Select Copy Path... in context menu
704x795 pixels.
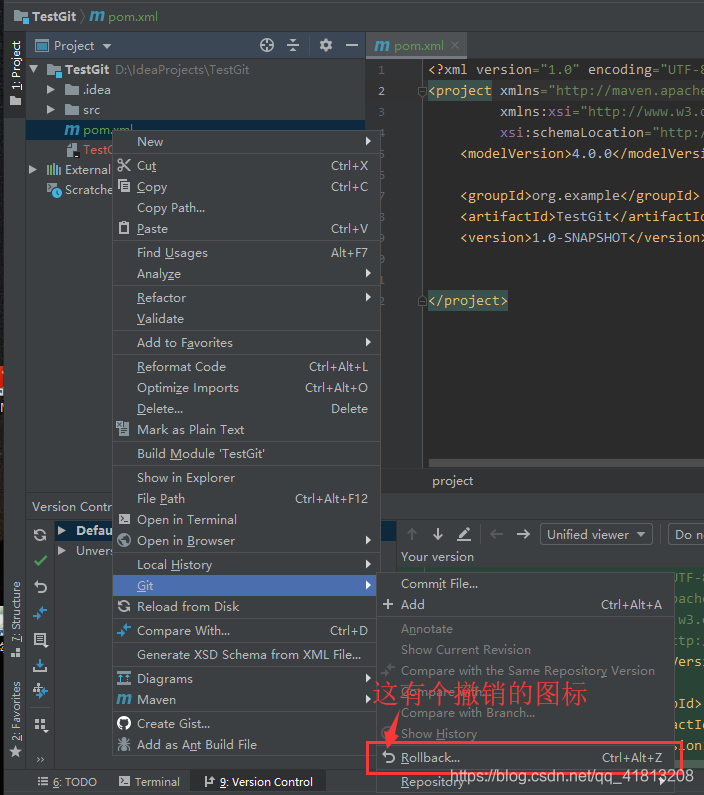pos(246,208)
